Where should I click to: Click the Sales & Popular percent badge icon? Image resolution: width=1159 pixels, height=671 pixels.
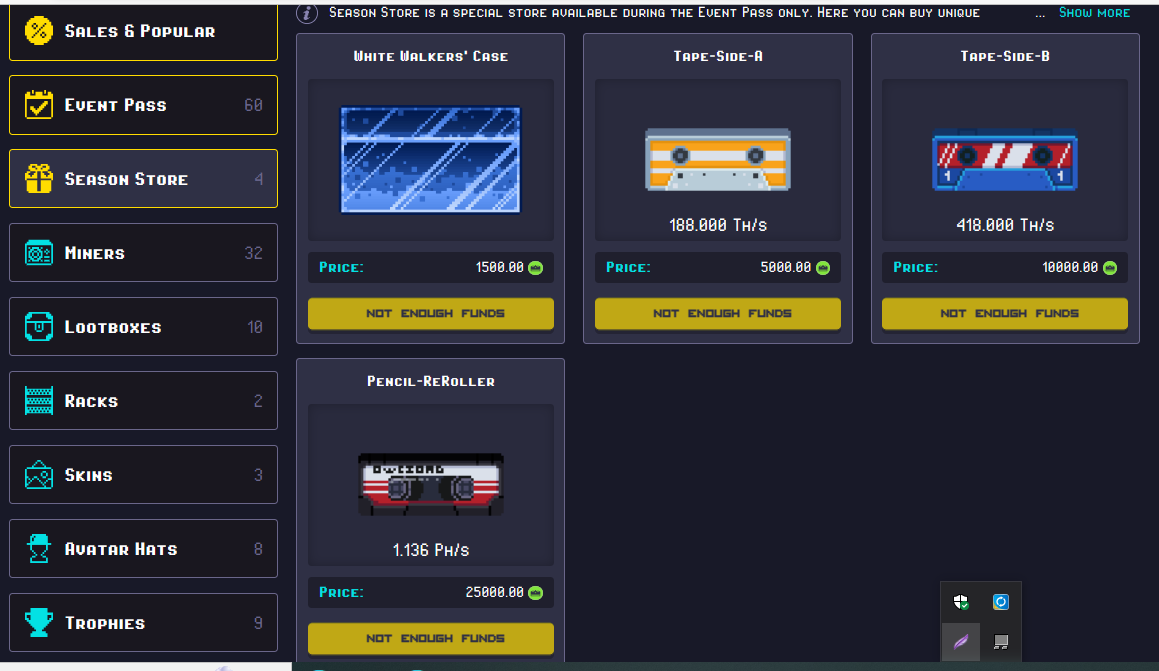(x=40, y=30)
